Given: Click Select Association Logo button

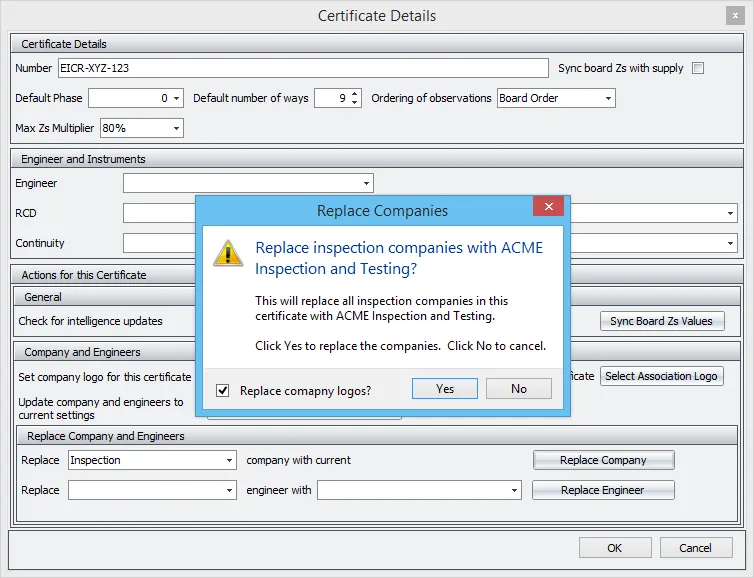Looking at the screenshot, I should [661, 376].
